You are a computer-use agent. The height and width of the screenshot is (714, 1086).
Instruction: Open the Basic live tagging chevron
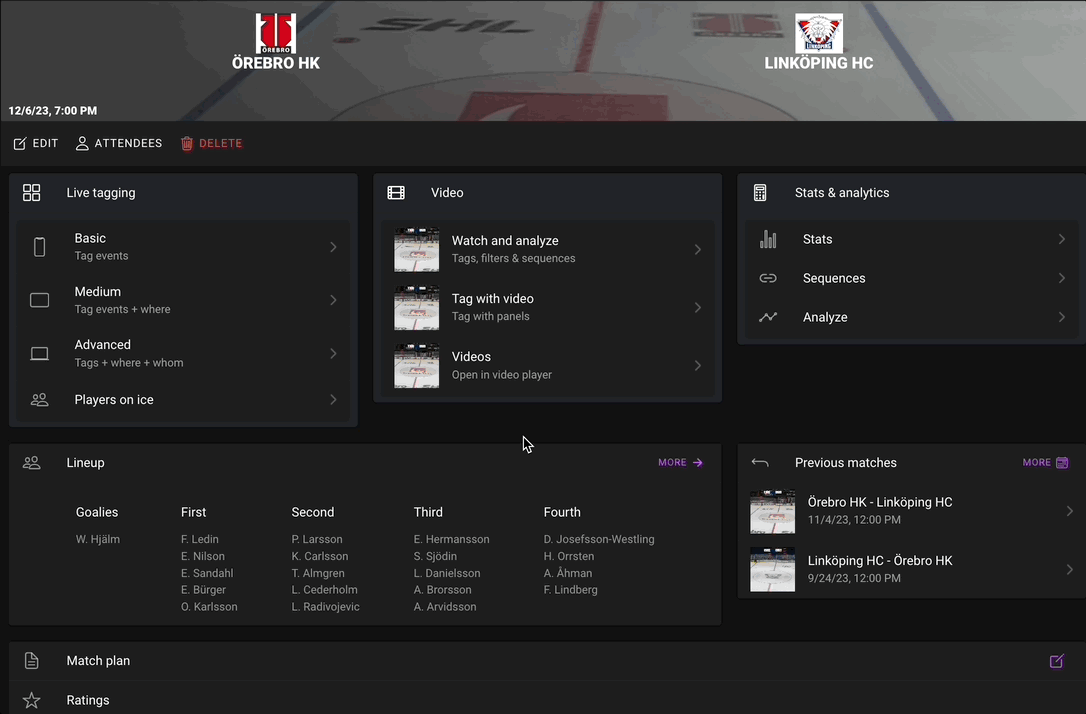[x=333, y=247]
